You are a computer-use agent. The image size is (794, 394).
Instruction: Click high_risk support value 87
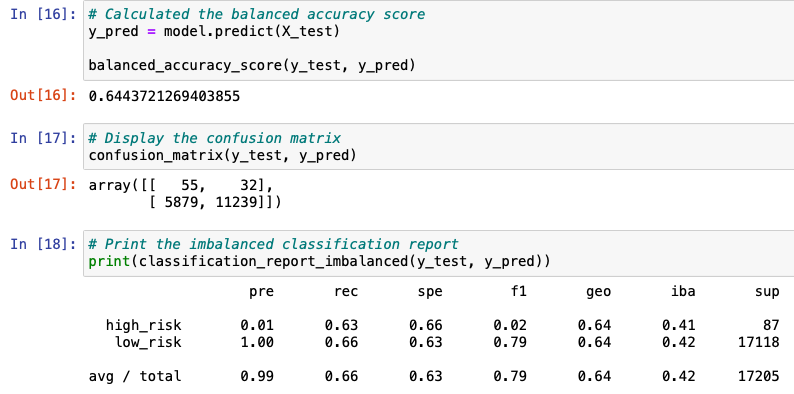tap(771, 325)
